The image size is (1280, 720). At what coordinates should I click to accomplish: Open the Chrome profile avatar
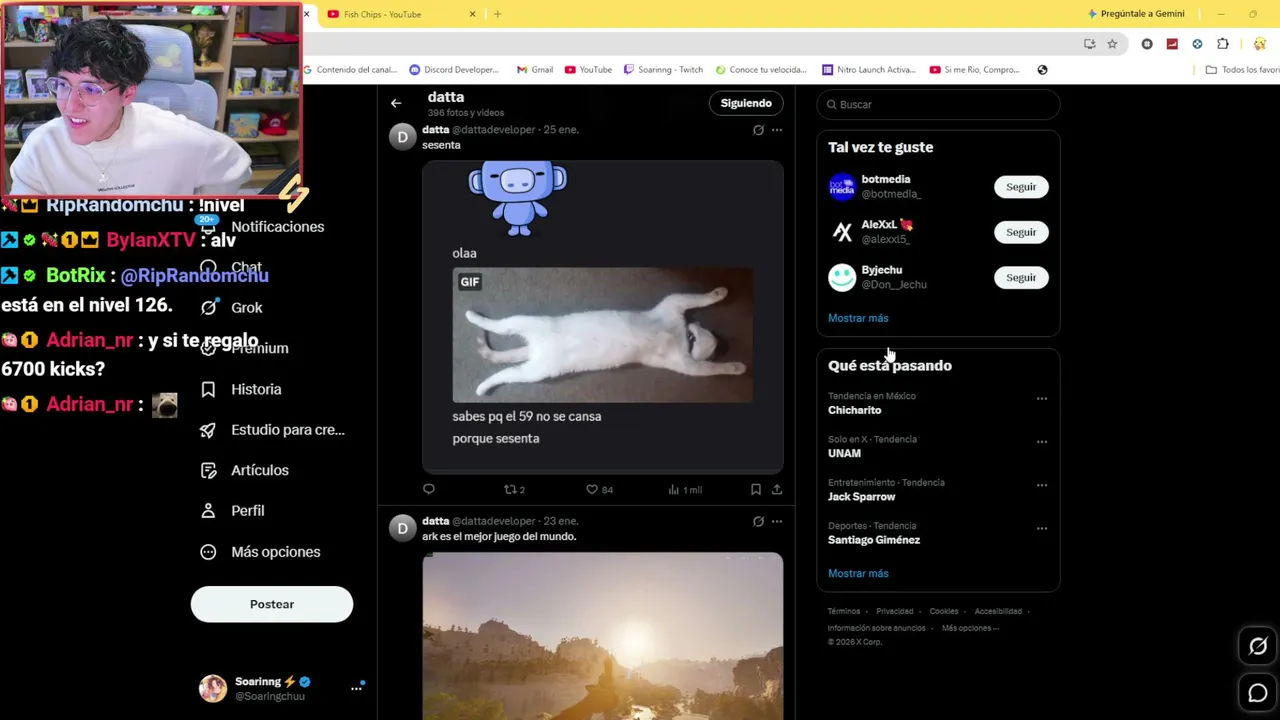[1260, 44]
